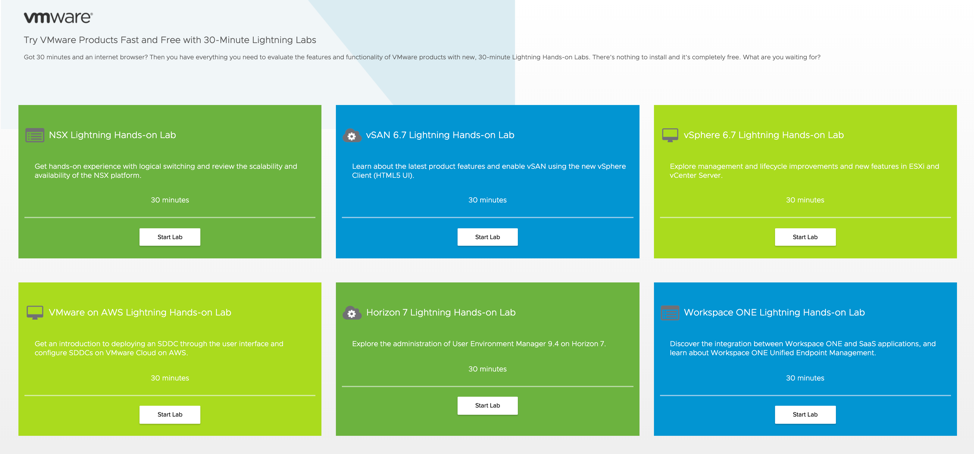Click '30 minutes' on the NSX card
This screenshot has width=974, height=454.
click(x=170, y=200)
